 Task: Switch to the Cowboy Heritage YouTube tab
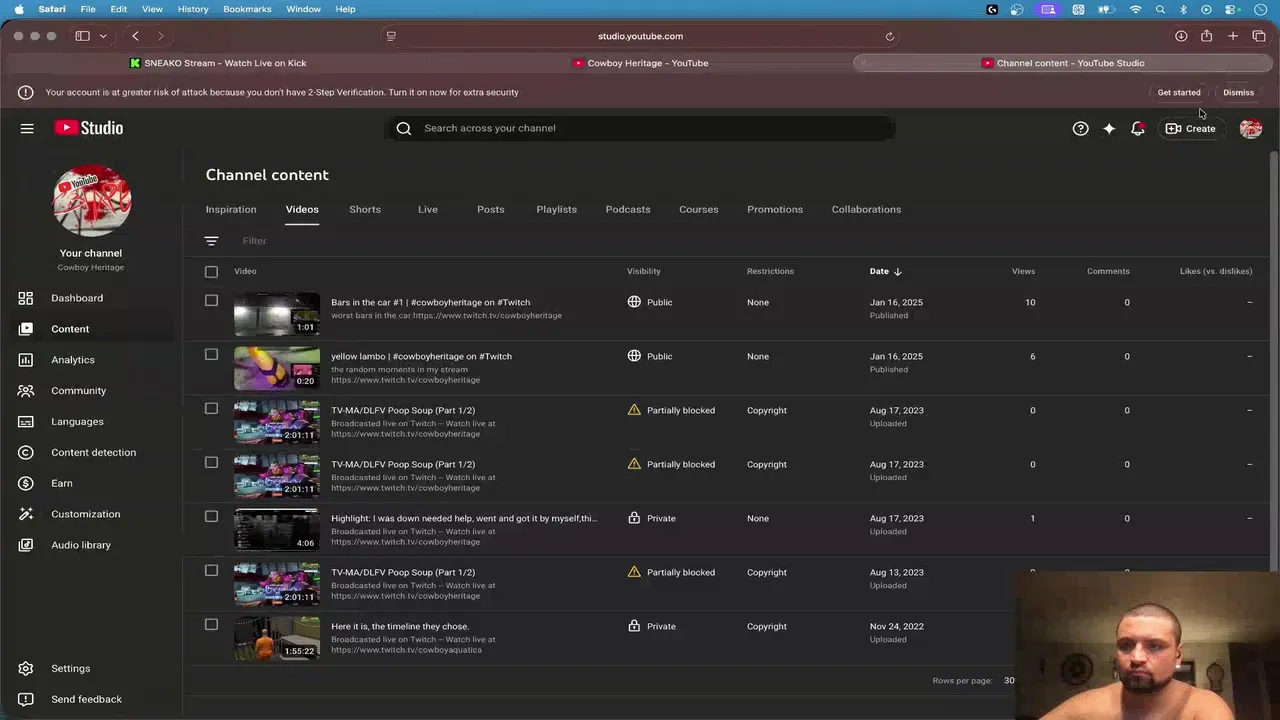(641, 63)
